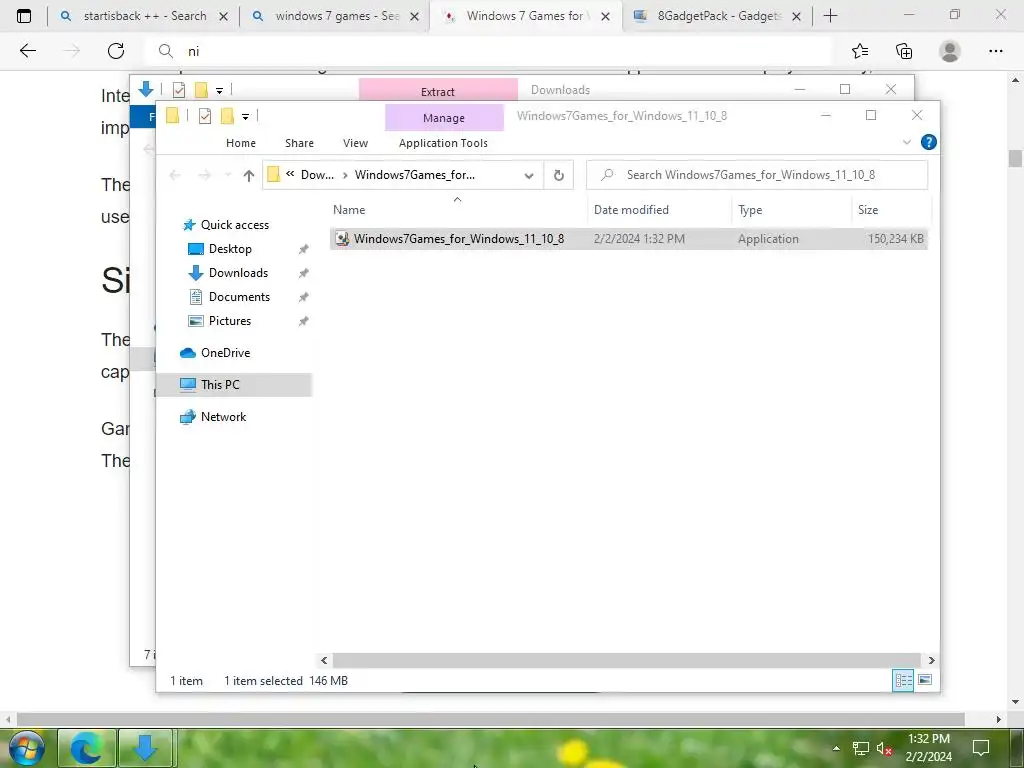
Task: Open the Home ribbon tab
Action: coord(240,143)
